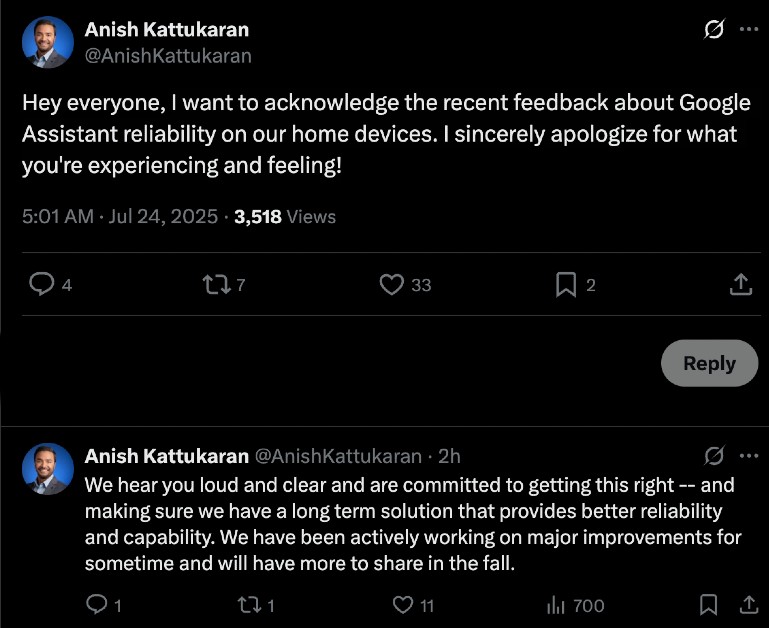The height and width of the screenshot is (628, 769).
Task: Share the reply tweet
Action: click(x=747, y=605)
